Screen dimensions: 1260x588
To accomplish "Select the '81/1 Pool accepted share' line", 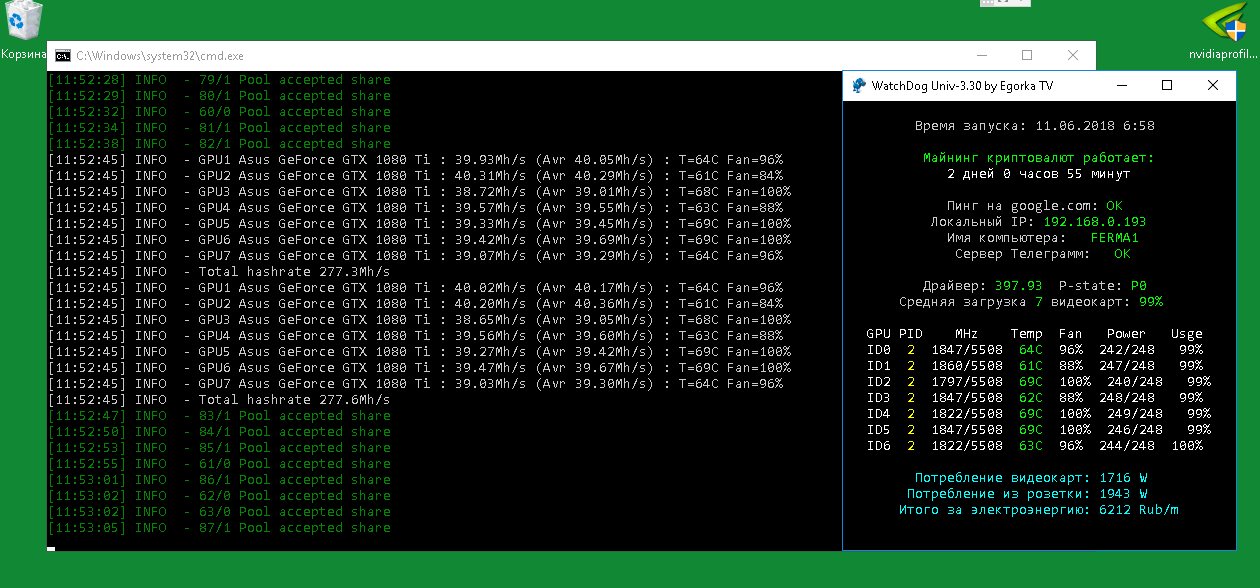I will (219, 128).
